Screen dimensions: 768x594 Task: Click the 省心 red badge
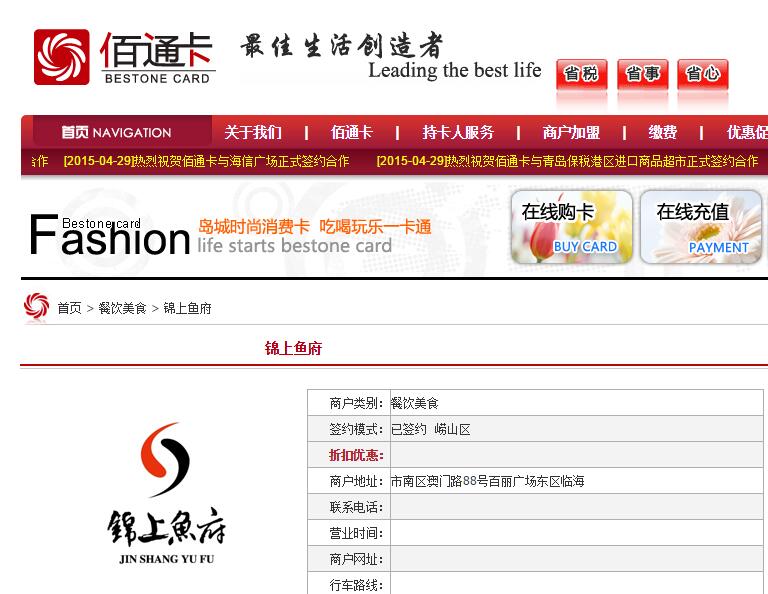702,74
